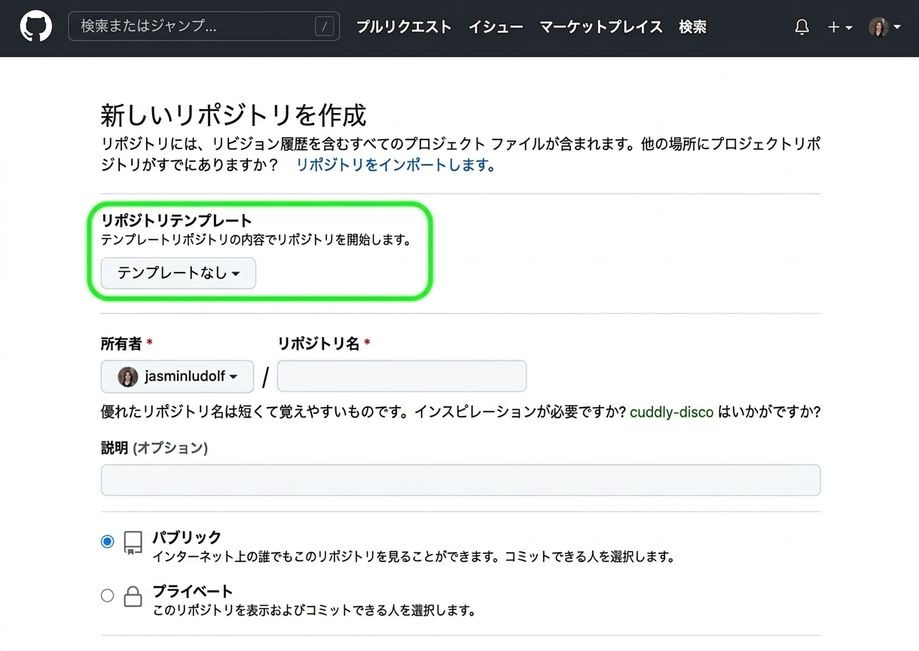Click the public repository book icon
Screen dimensions: 919x651
133,543
